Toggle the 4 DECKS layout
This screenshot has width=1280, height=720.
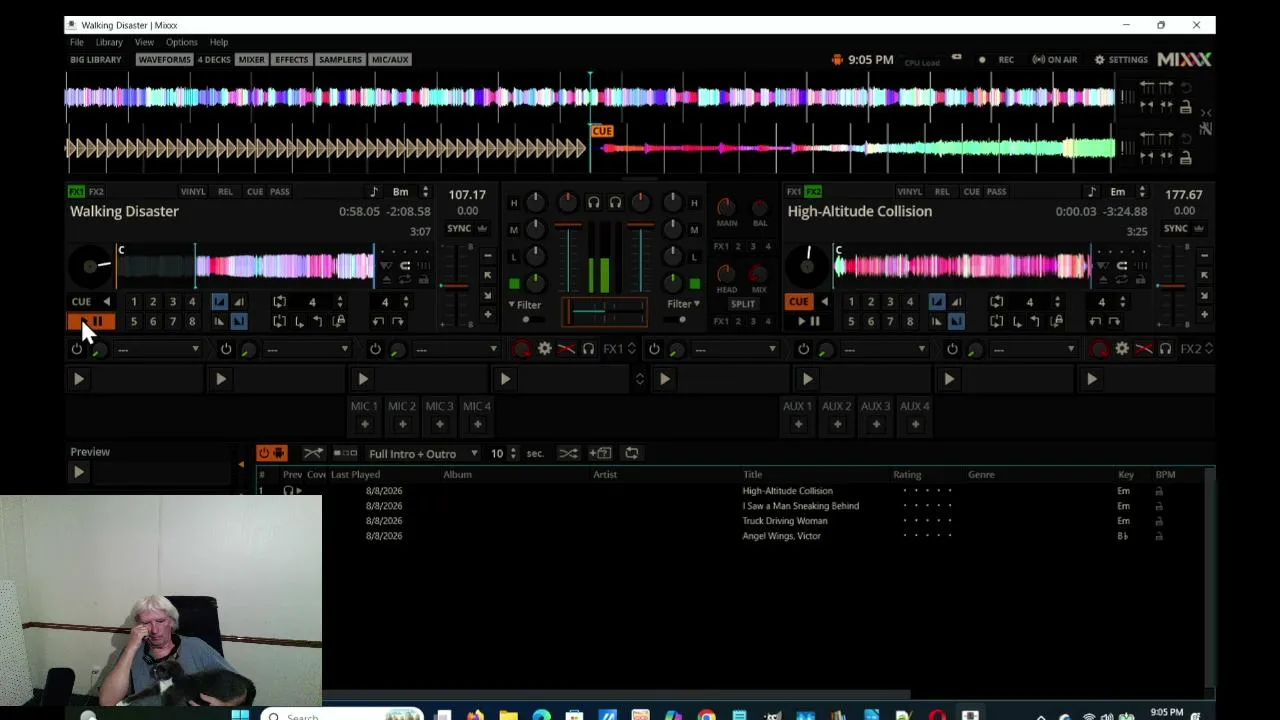click(214, 60)
